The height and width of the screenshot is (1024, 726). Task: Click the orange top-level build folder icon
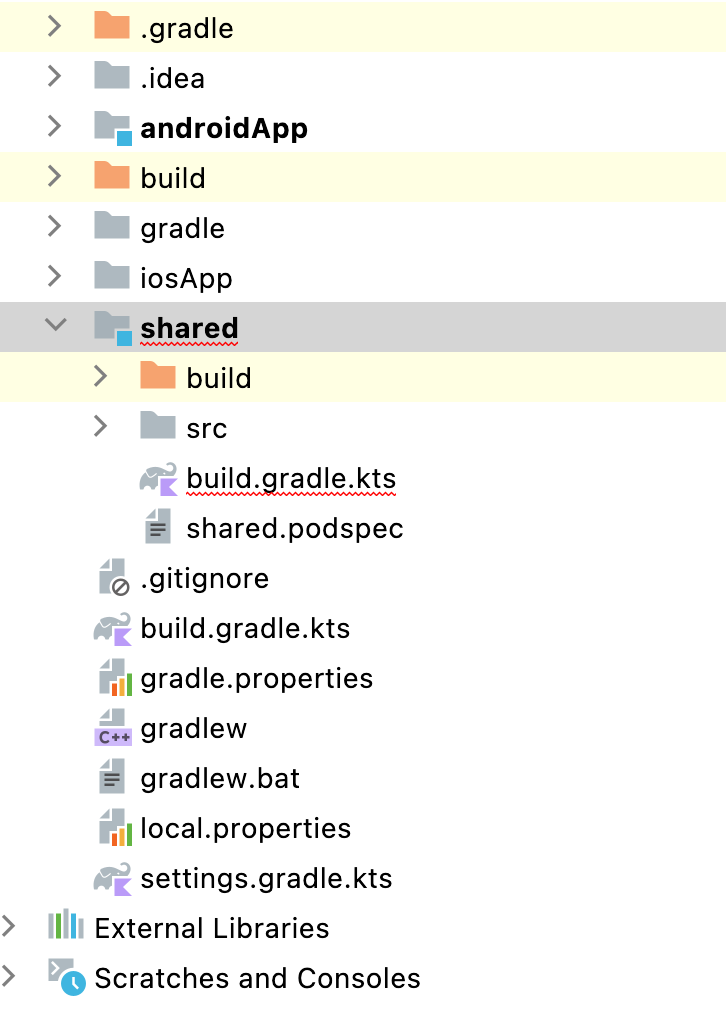coord(112,175)
